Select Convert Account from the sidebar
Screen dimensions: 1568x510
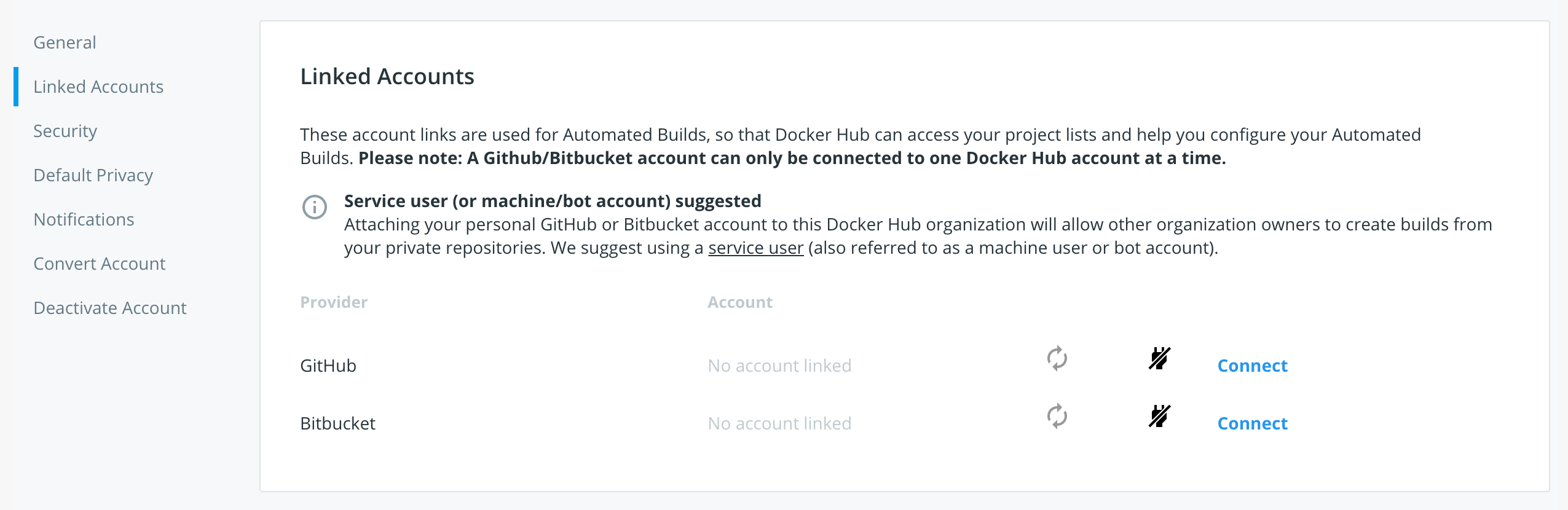(100, 263)
